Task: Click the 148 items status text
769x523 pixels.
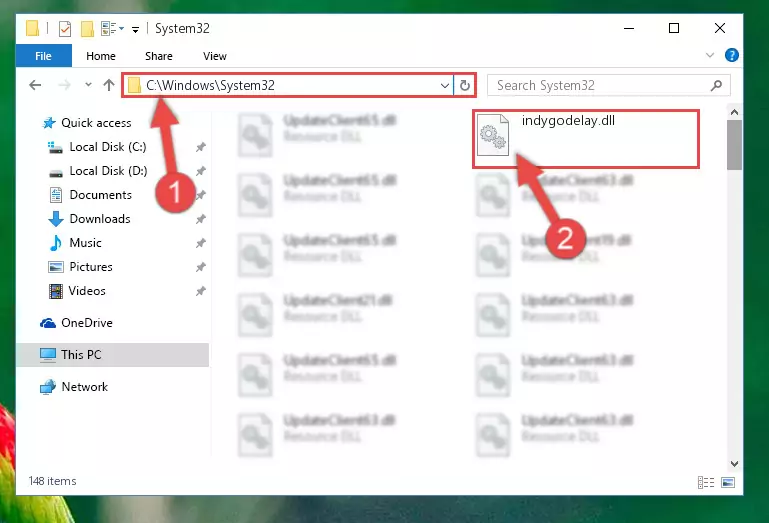Action: [52, 481]
